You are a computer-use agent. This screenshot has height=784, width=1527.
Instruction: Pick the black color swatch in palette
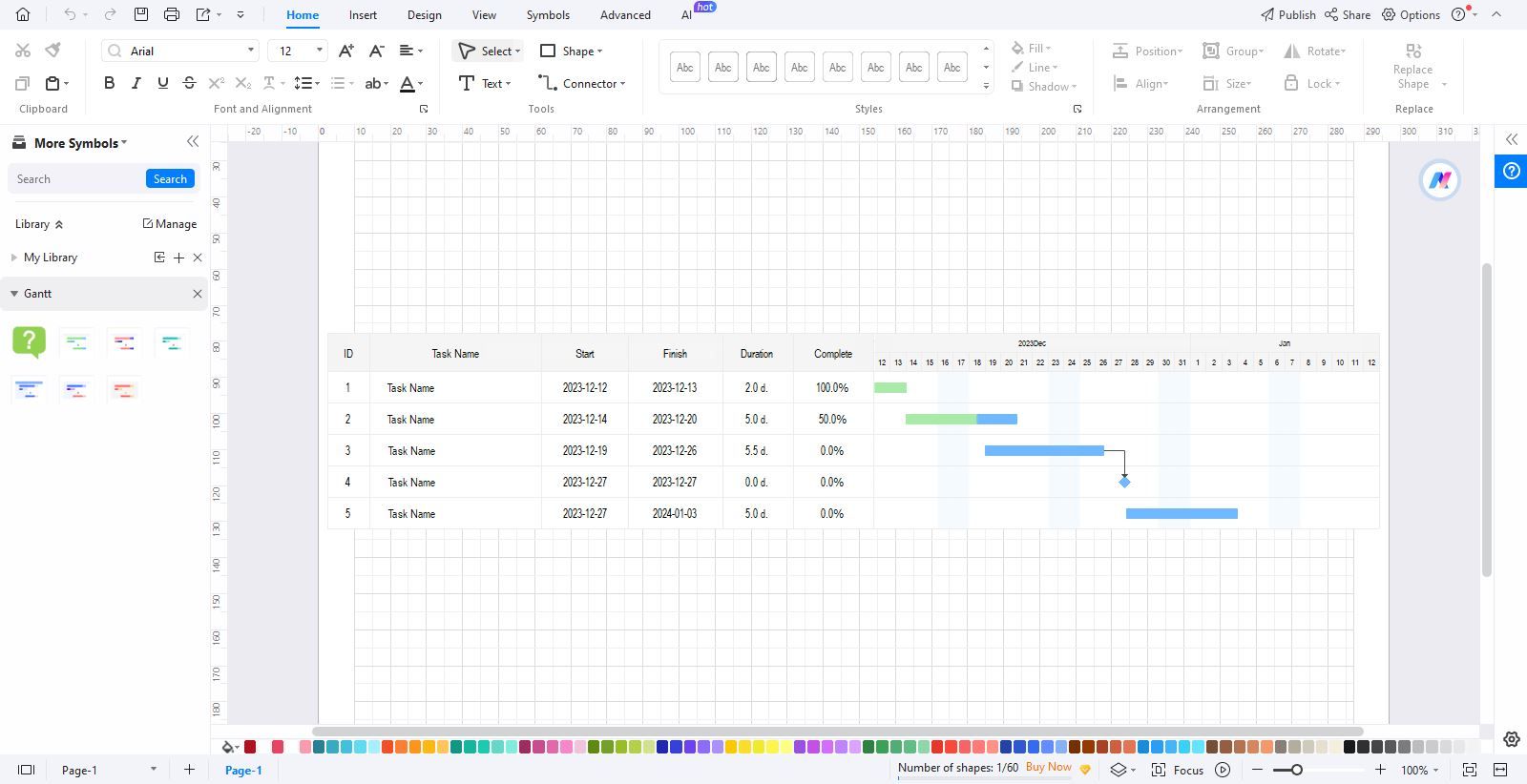point(1349,747)
